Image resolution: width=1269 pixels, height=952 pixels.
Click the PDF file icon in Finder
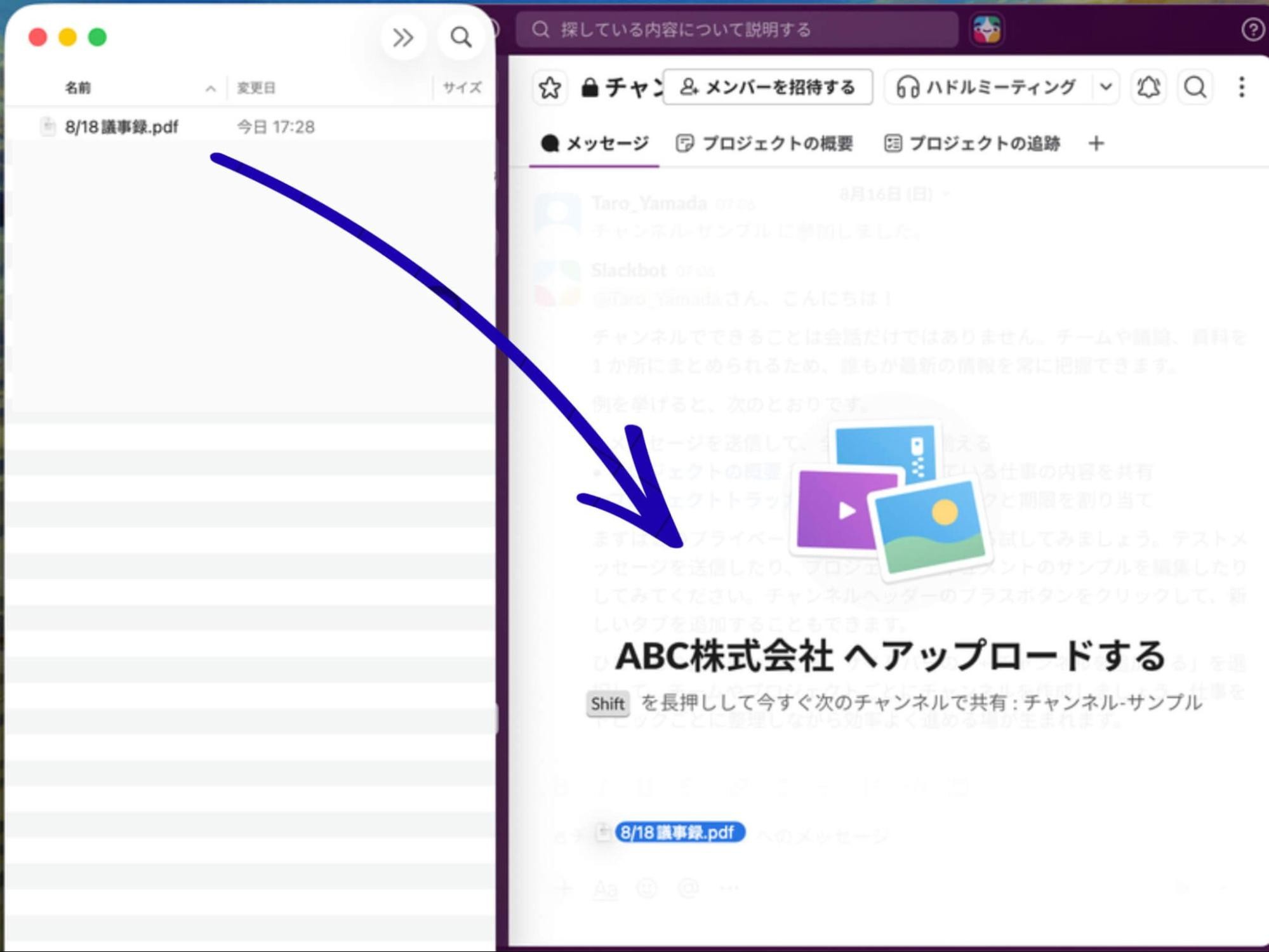tap(48, 127)
